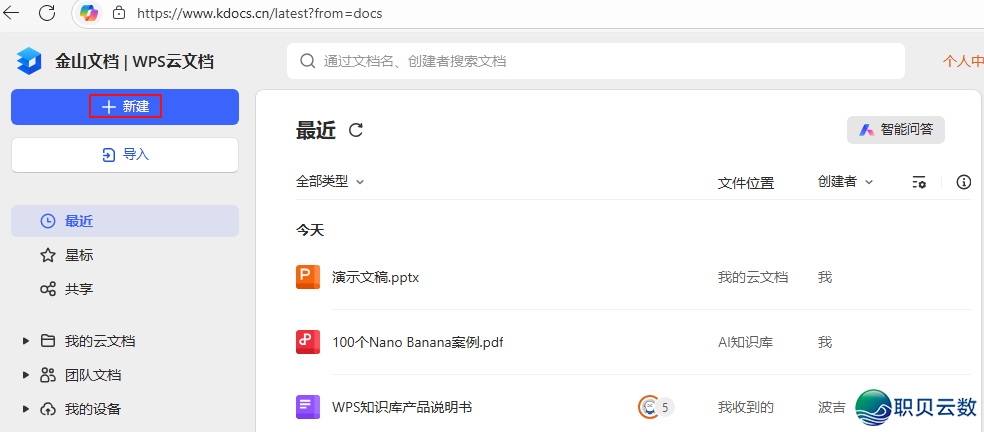View site security lock icon

(x=119, y=13)
